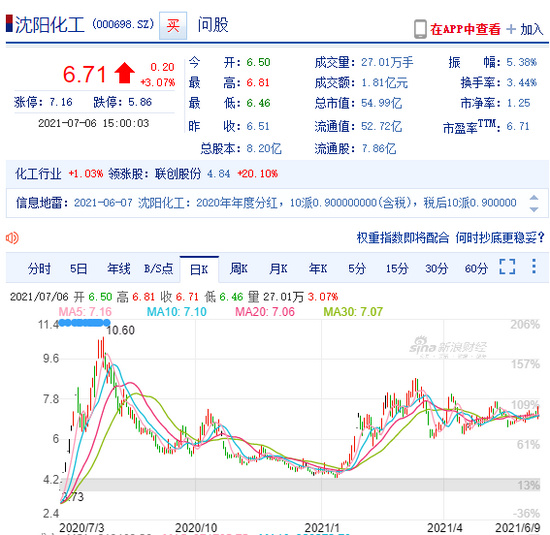The image size is (550, 535).
Task: Select the 日K daily candlestick tab
Action: point(199,269)
